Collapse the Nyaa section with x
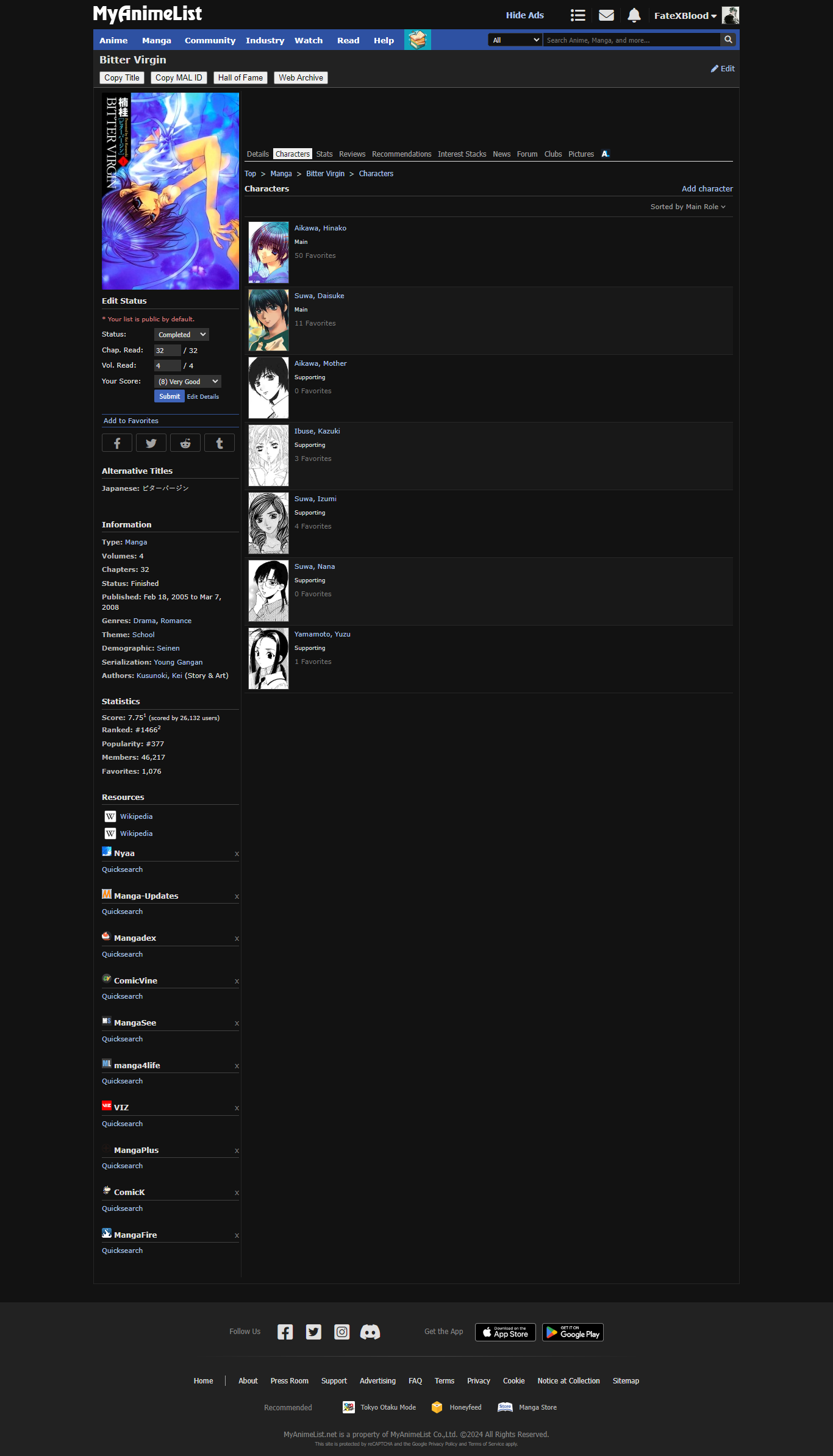 237,854
